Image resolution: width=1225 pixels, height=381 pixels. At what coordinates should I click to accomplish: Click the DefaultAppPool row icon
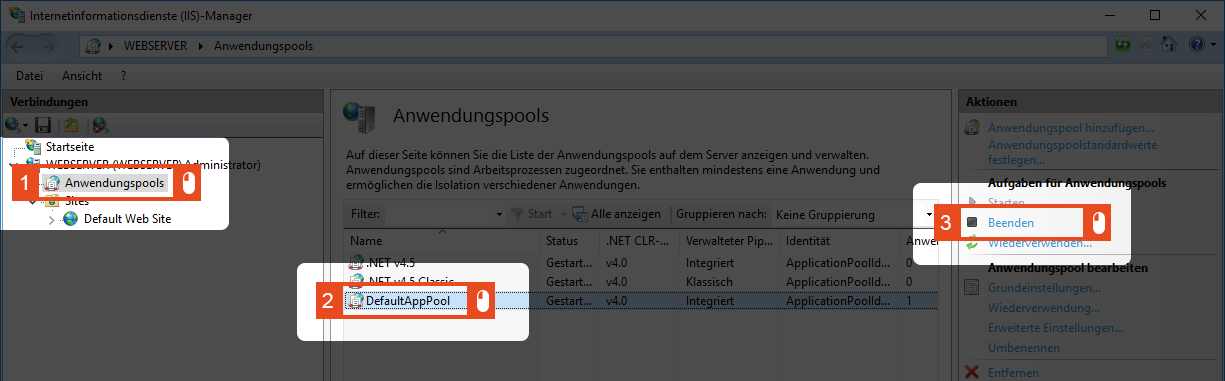(x=356, y=300)
